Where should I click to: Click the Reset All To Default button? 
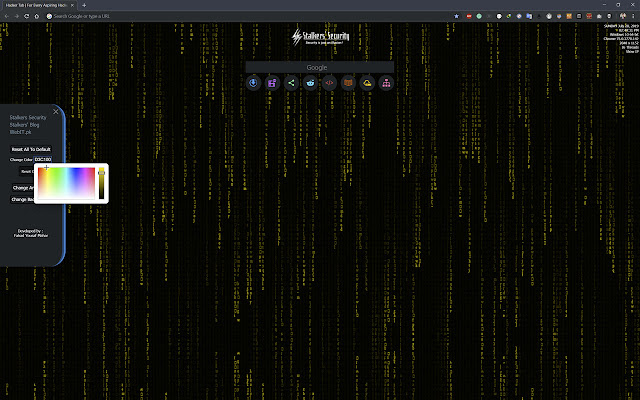pos(31,149)
